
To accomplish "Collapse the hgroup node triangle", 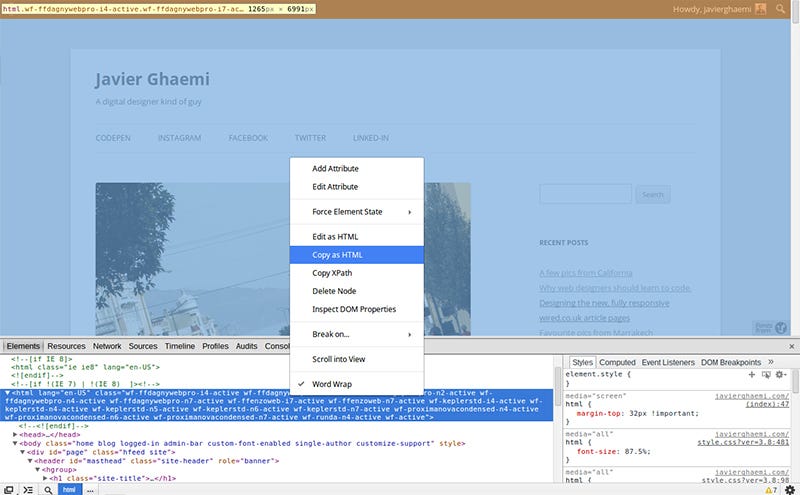I will click(38, 469).
